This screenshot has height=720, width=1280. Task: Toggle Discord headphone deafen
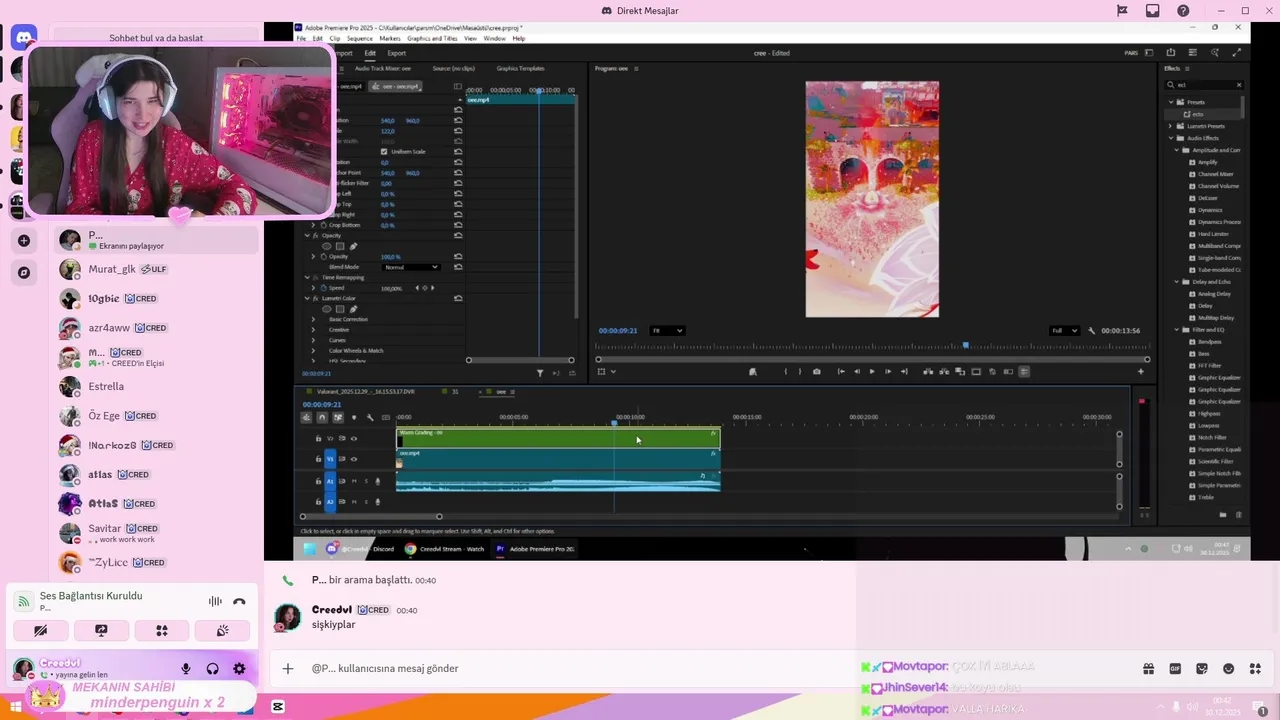click(212, 669)
